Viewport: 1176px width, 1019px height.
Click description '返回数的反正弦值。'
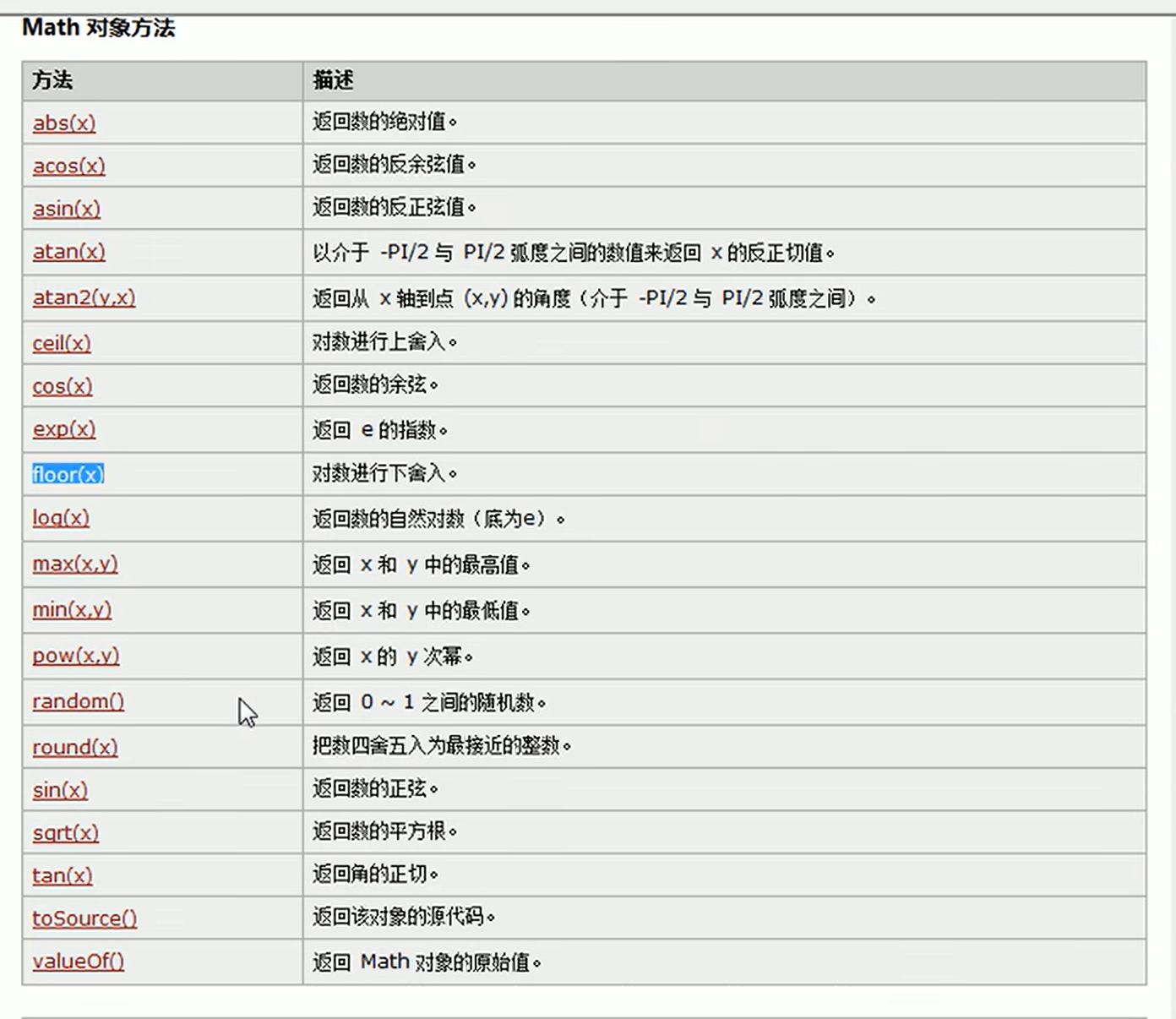(x=395, y=207)
